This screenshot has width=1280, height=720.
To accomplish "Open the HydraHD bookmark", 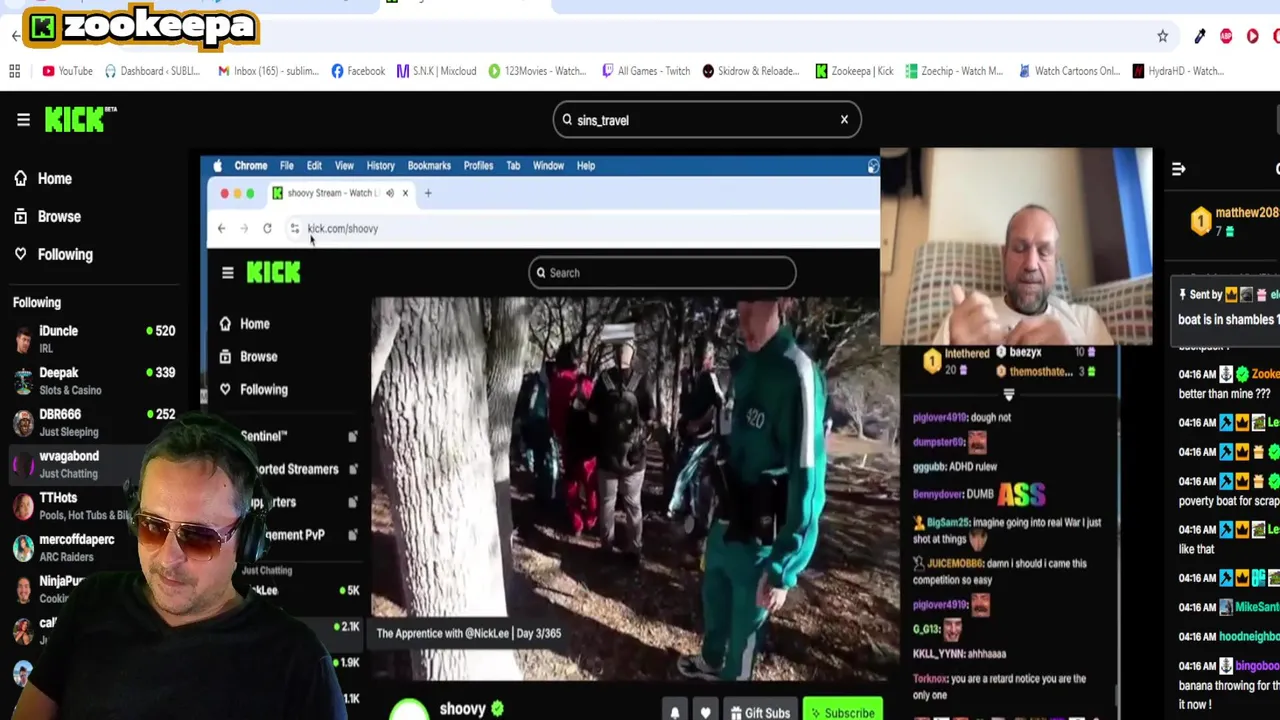I will point(1177,71).
